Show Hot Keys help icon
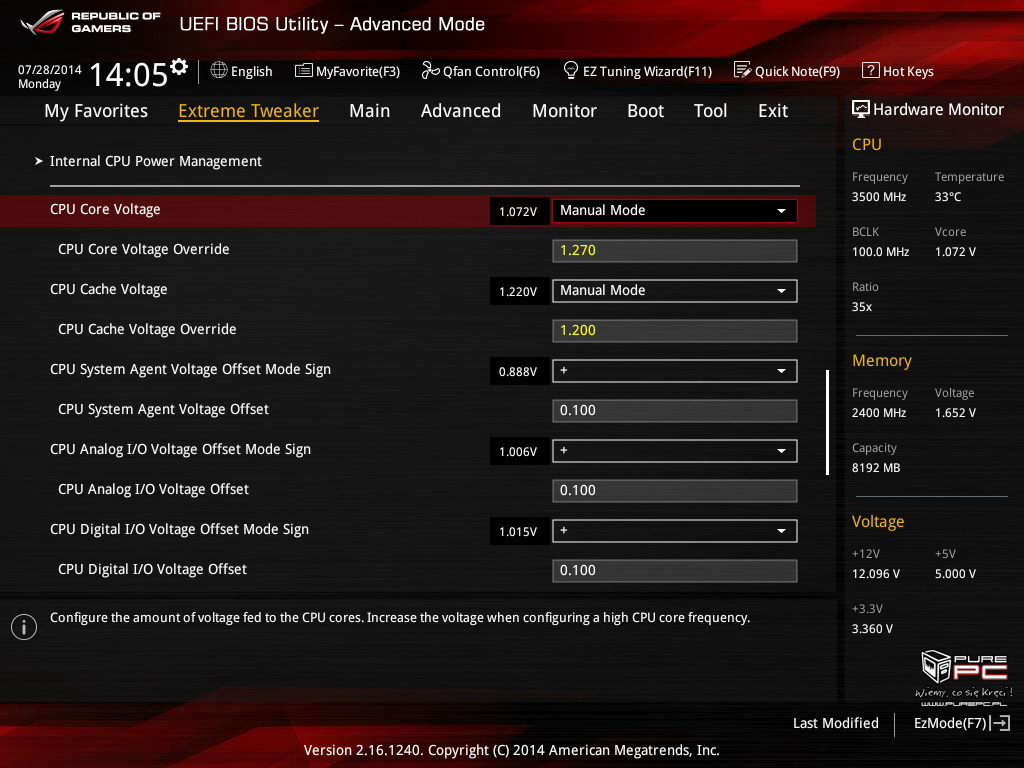1024x768 pixels. (870, 71)
